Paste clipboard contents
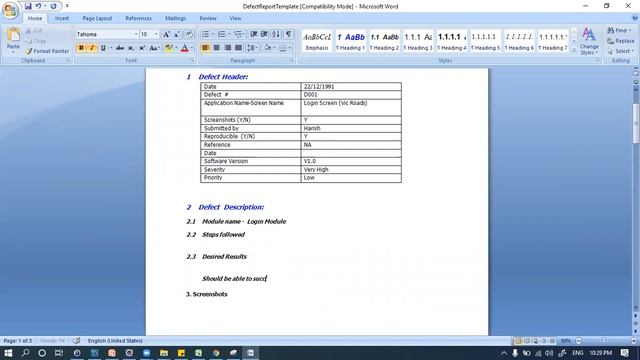Viewport: 640px width, 360px height. [13, 40]
